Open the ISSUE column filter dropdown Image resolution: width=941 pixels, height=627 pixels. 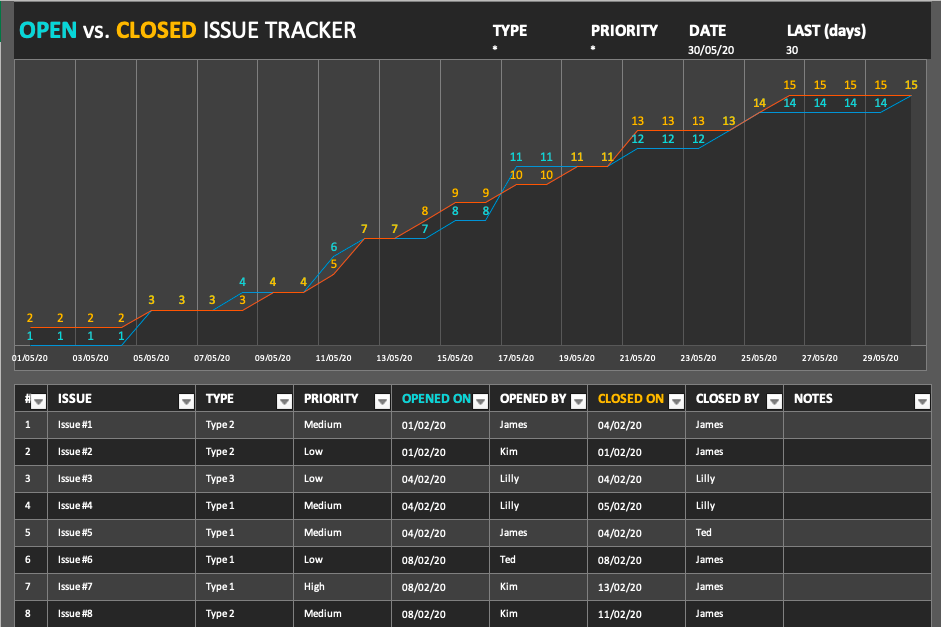pyautogui.click(x=186, y=401)
